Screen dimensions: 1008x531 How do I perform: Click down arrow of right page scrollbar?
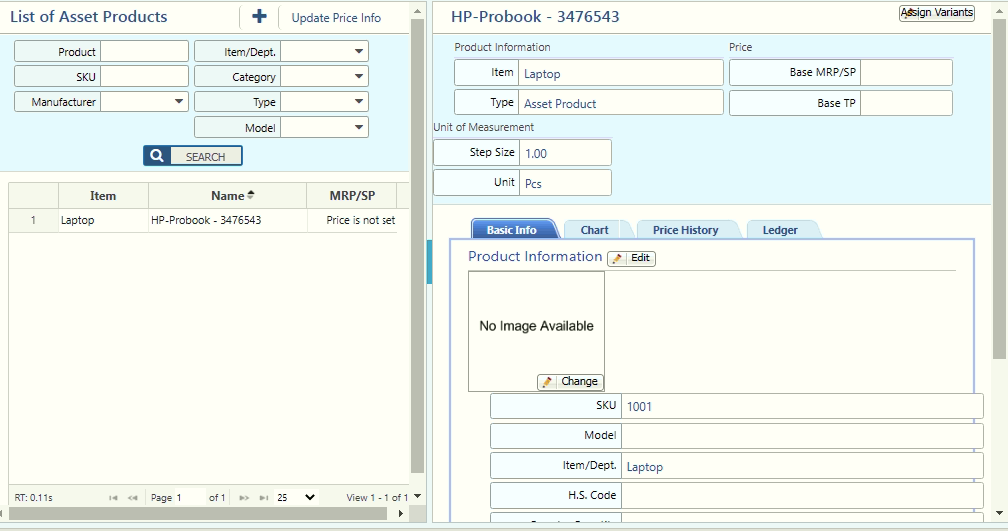[x=999, y=513]
